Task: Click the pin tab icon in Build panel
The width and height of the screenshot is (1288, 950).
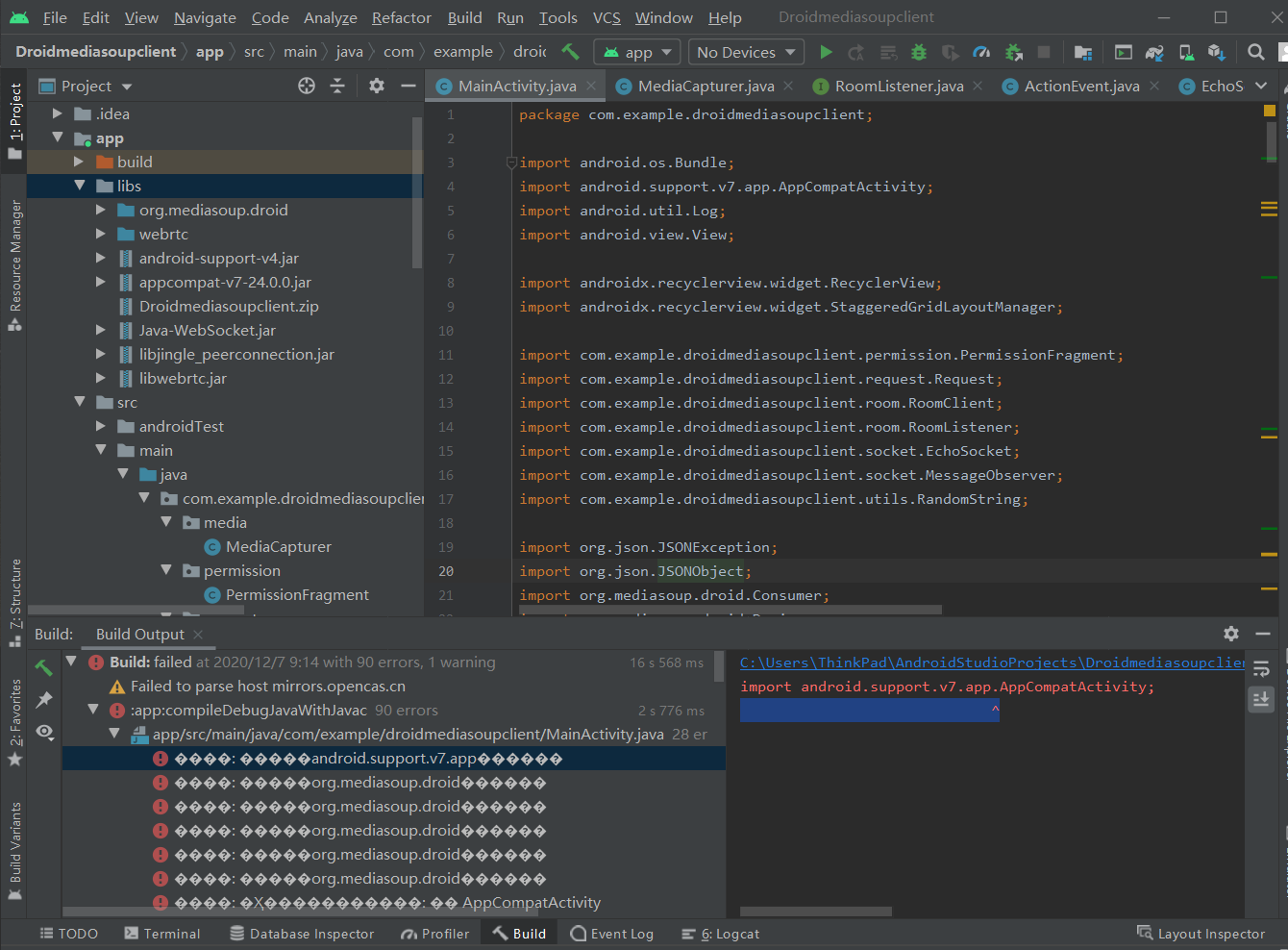Action: coord(43,699)
